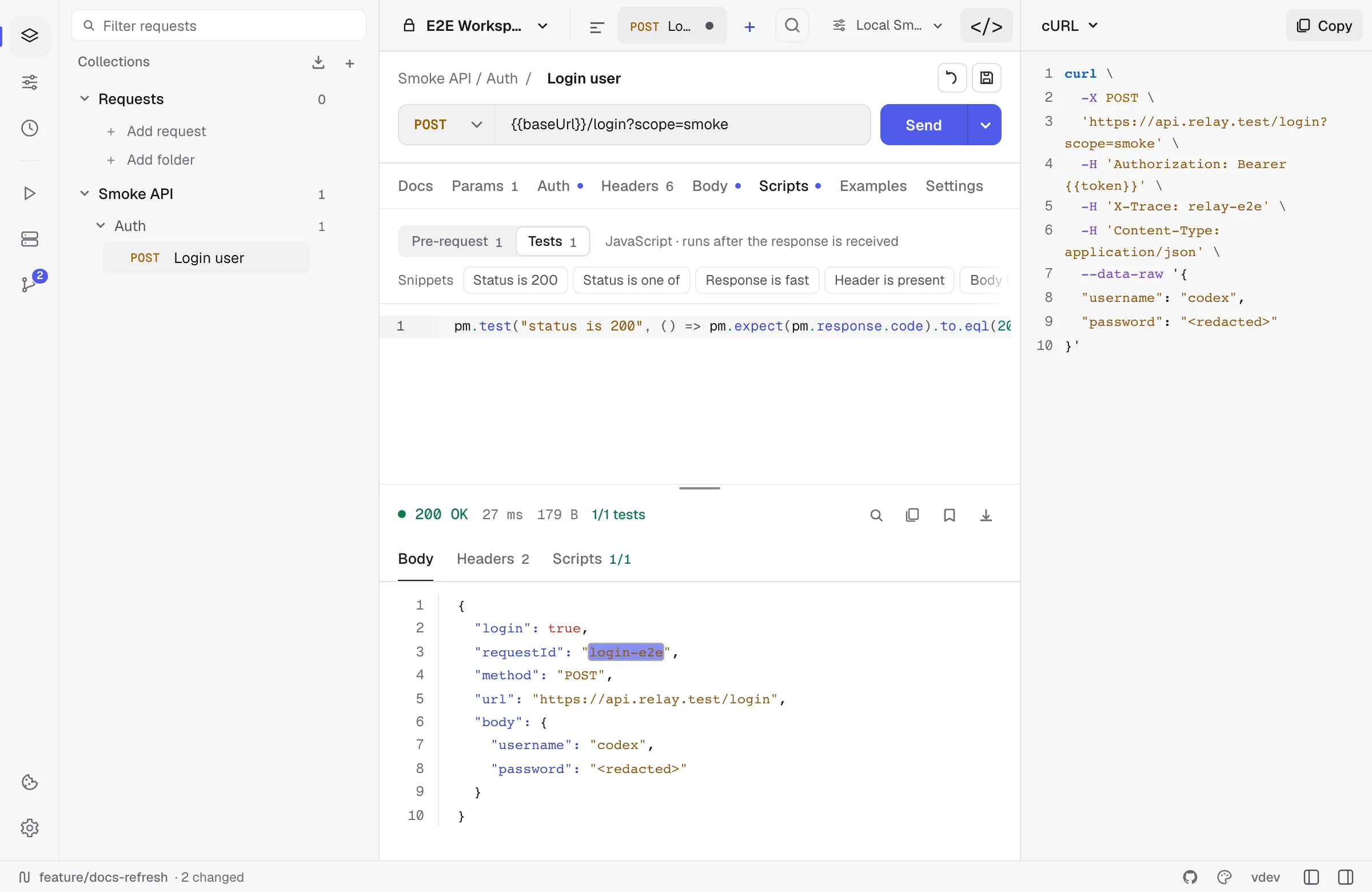The height and width of the screenshot is (892, 1372).
Task: Open the E2E Workspace dropdown
Action: point(476,26)
